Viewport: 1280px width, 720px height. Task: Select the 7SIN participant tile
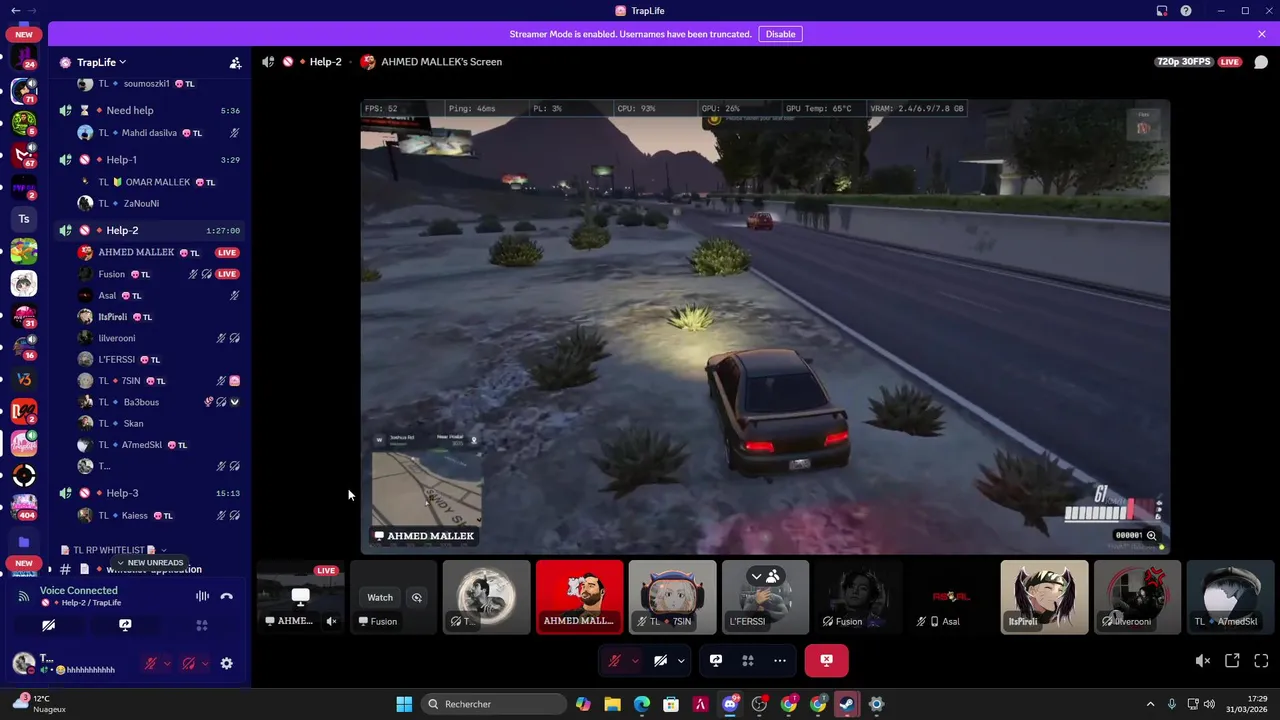point(672,597)
